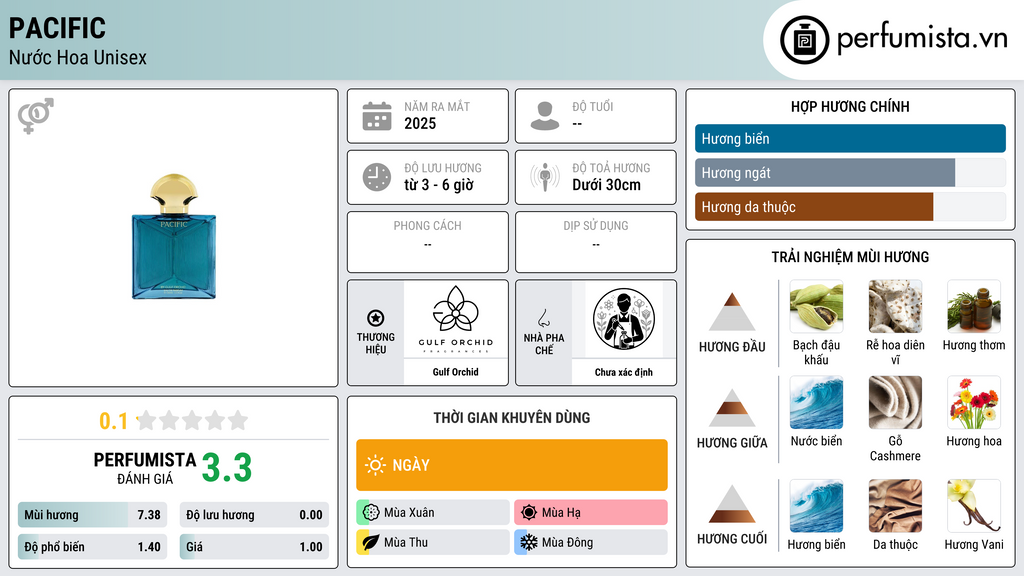Click the star rating row
Image resolution: width=1024 pixels, height=576 pixels.
[173, 421]
